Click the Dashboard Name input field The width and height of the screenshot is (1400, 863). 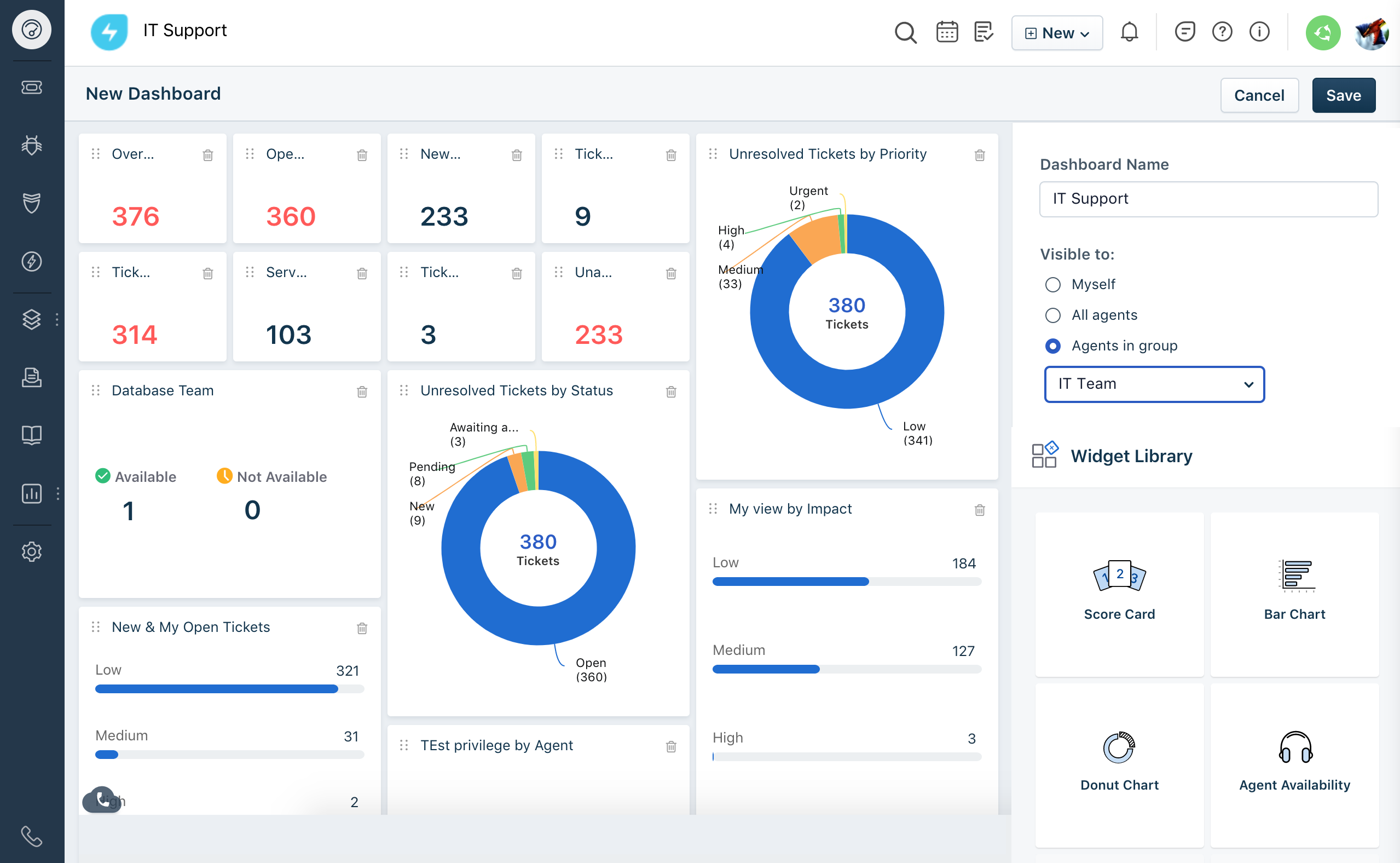click(1208, 199)
